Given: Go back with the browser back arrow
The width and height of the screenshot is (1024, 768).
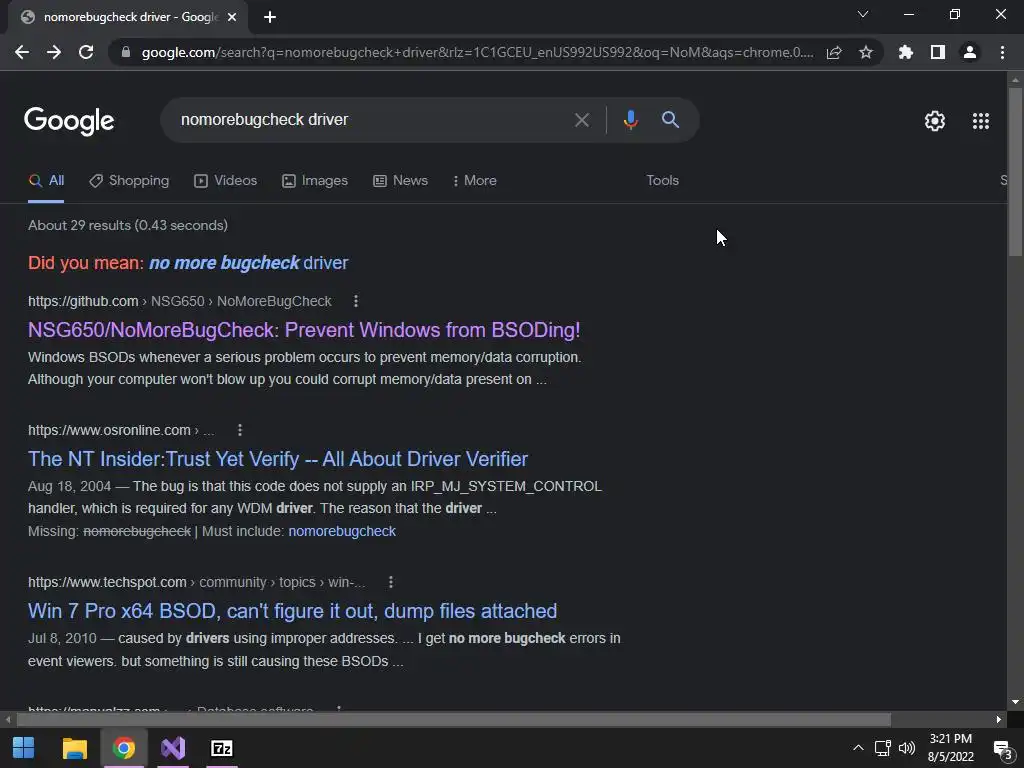Looking at the screenshot, I should pos(22,52).
